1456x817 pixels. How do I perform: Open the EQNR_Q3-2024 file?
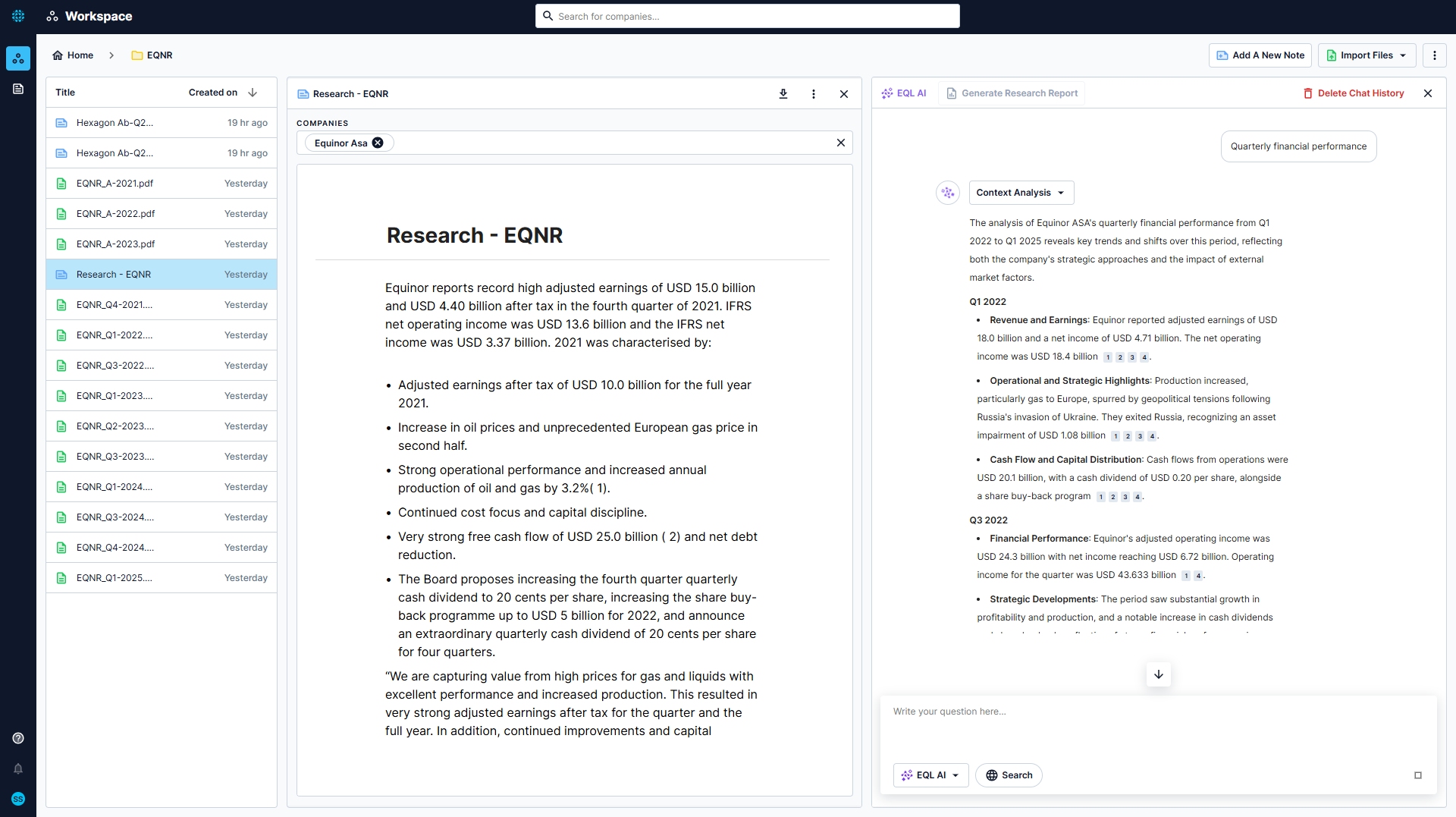[x=162, y=517]
